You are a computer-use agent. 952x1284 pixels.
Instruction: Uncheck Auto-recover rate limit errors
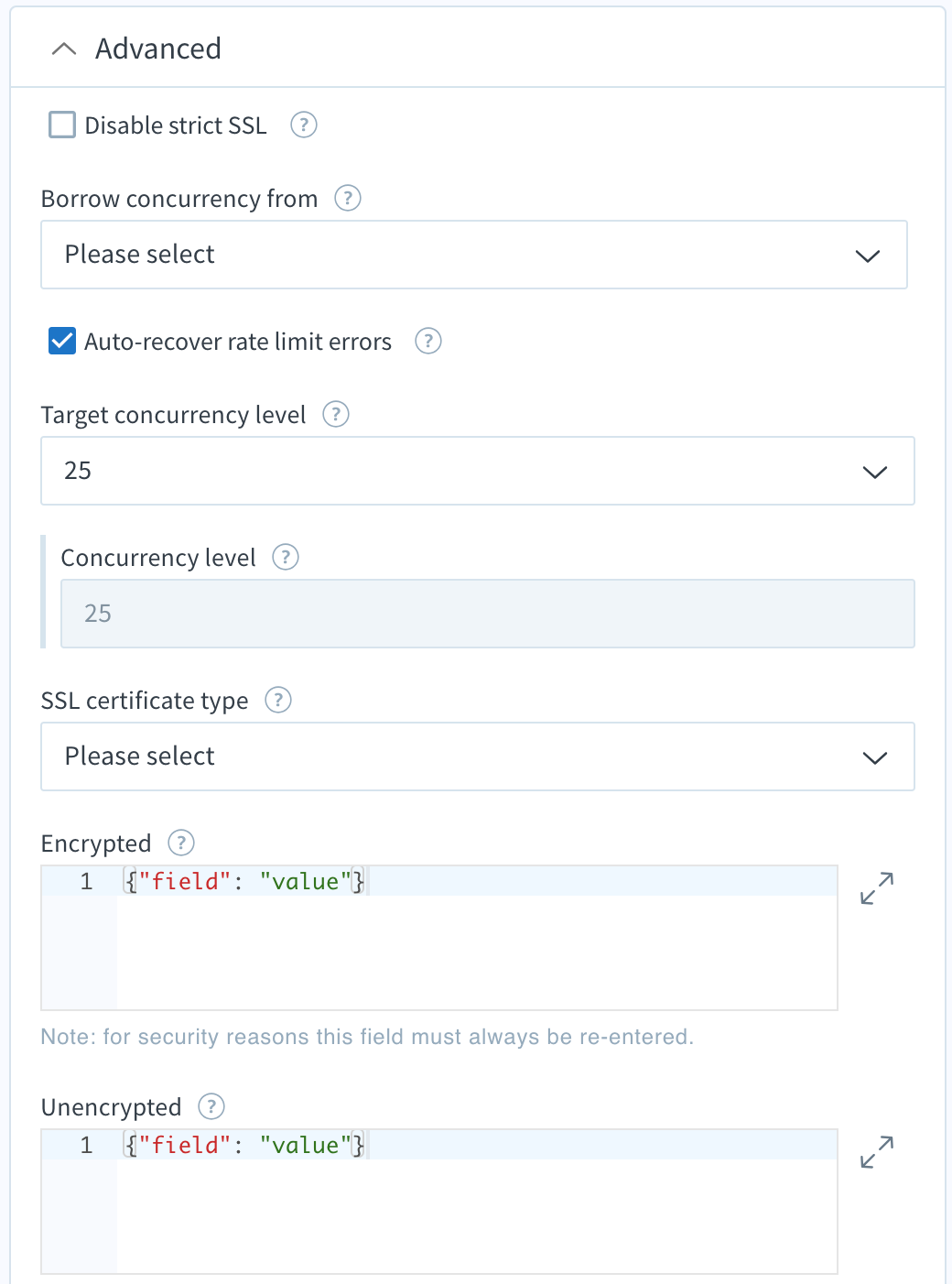point(62,341)
